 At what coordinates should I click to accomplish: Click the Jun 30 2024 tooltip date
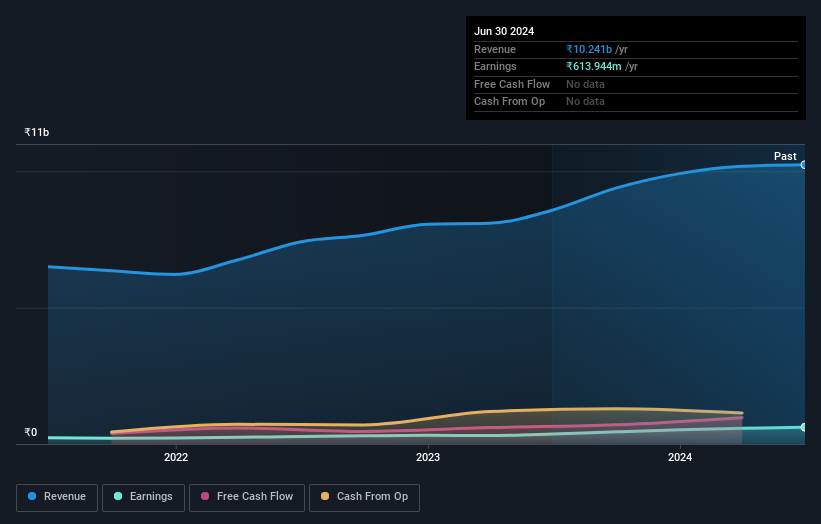pyautogui.click(x=504, y=31)
